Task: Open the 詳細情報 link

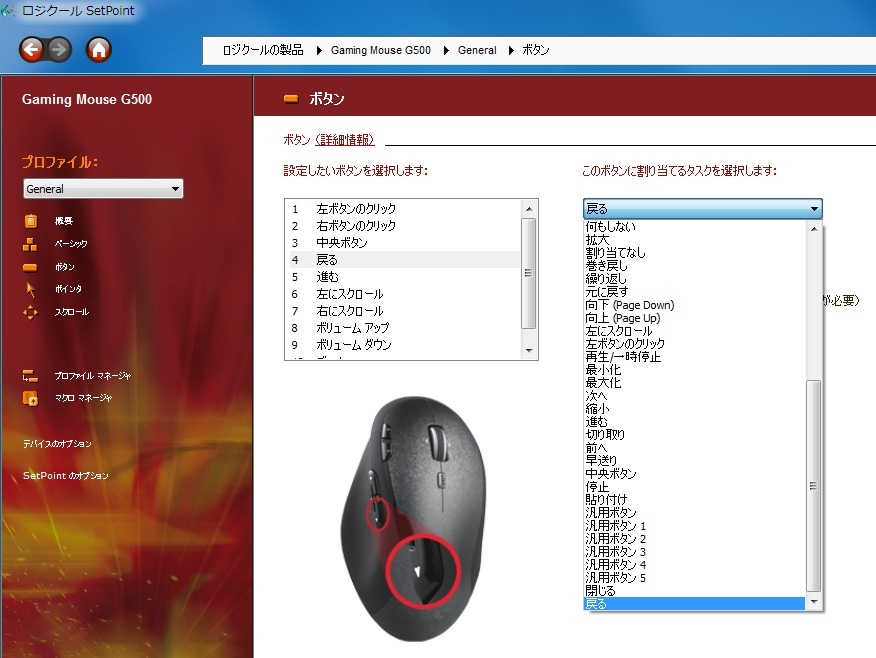Action: click(344, 140)
